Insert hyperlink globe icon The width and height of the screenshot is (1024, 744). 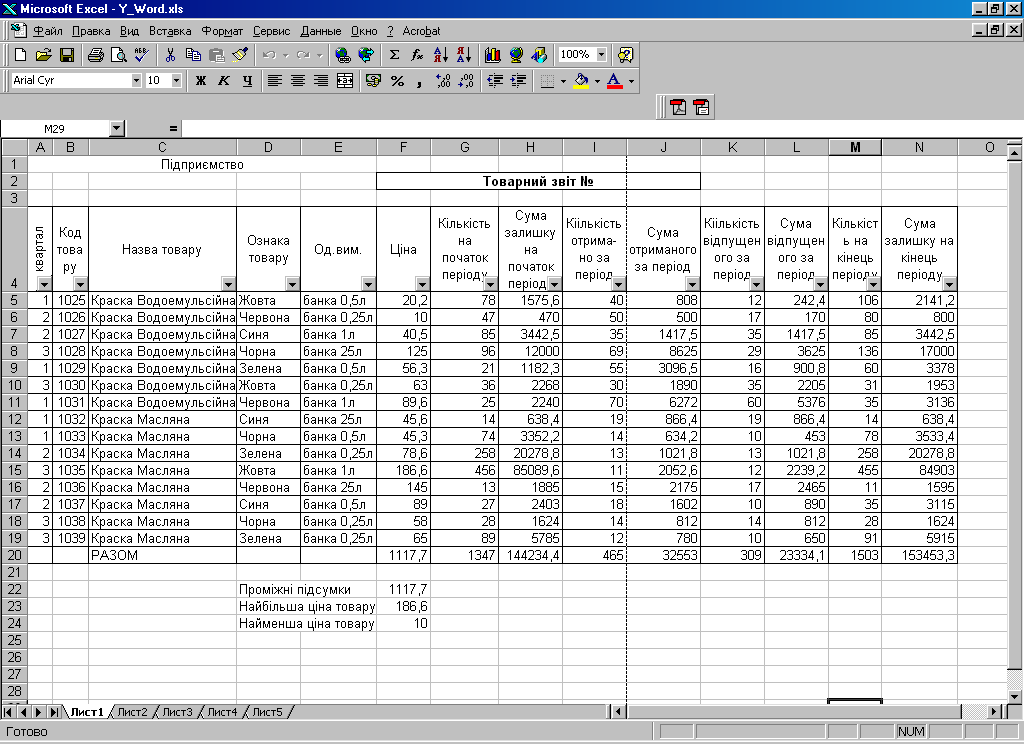pos(342,55)
